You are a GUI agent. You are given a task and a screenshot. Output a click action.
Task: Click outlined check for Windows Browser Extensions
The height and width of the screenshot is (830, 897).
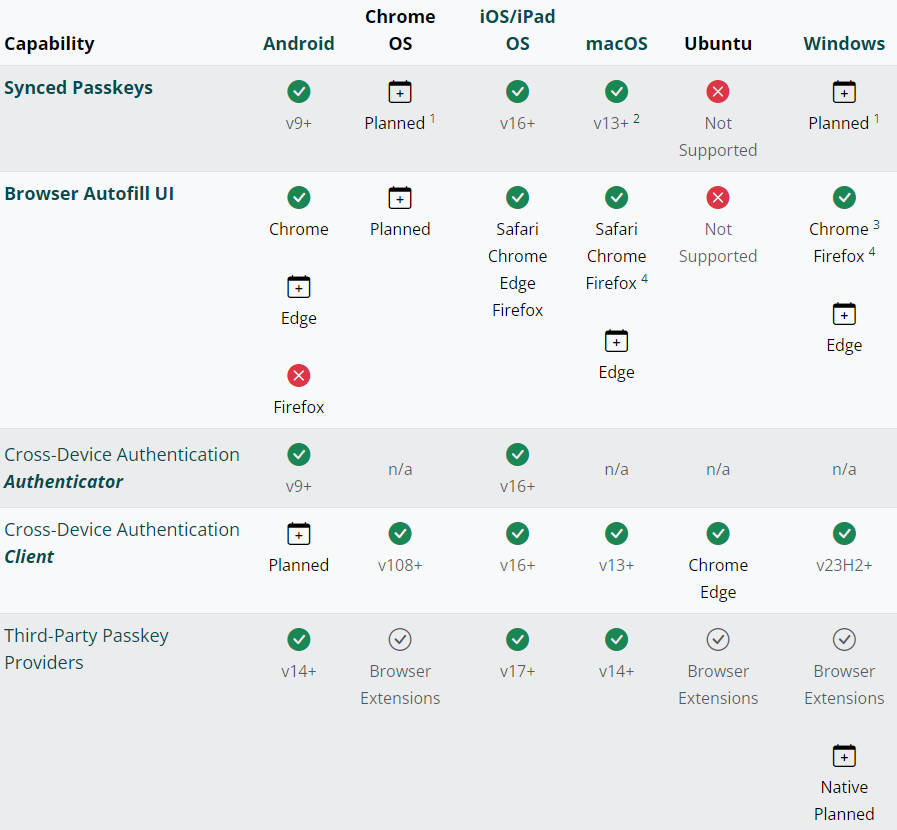coord(844,640)
